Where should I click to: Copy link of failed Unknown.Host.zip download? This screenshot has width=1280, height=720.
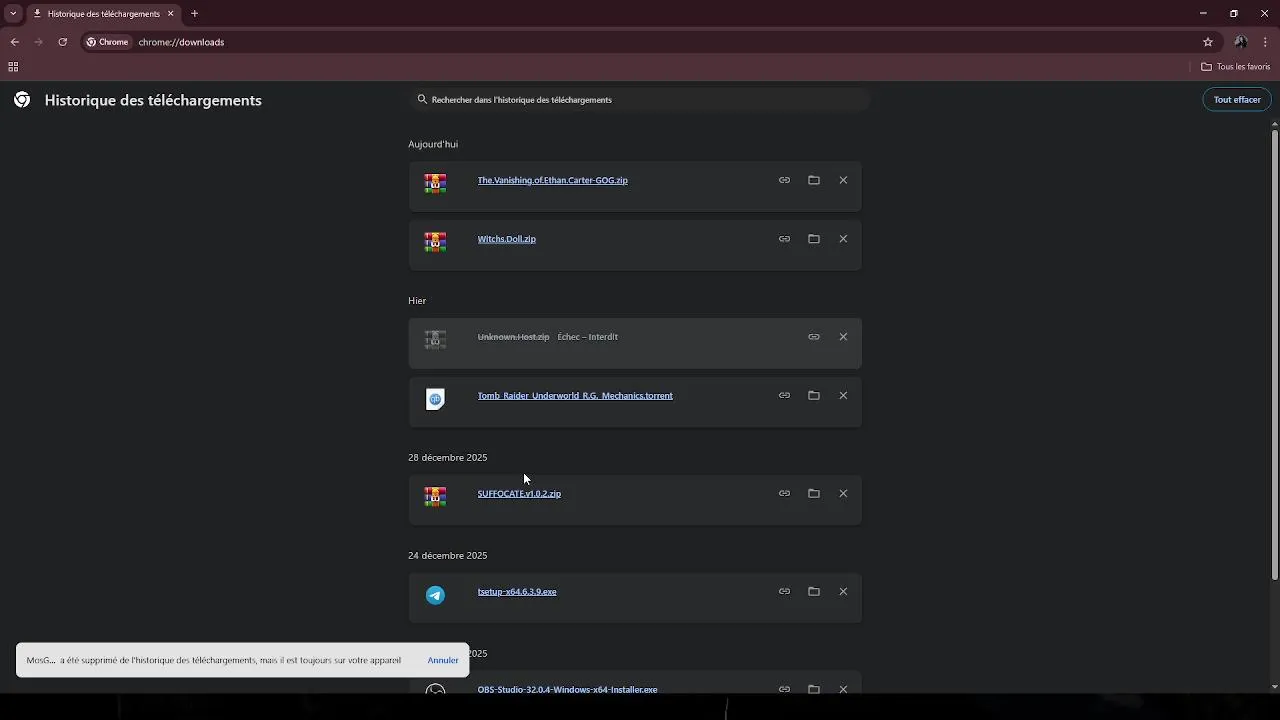click(x=814, y=337)
